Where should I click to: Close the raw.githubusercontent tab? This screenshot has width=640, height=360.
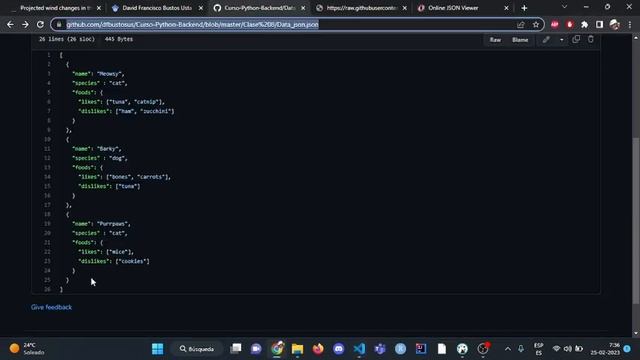click(x=404, y=8)
